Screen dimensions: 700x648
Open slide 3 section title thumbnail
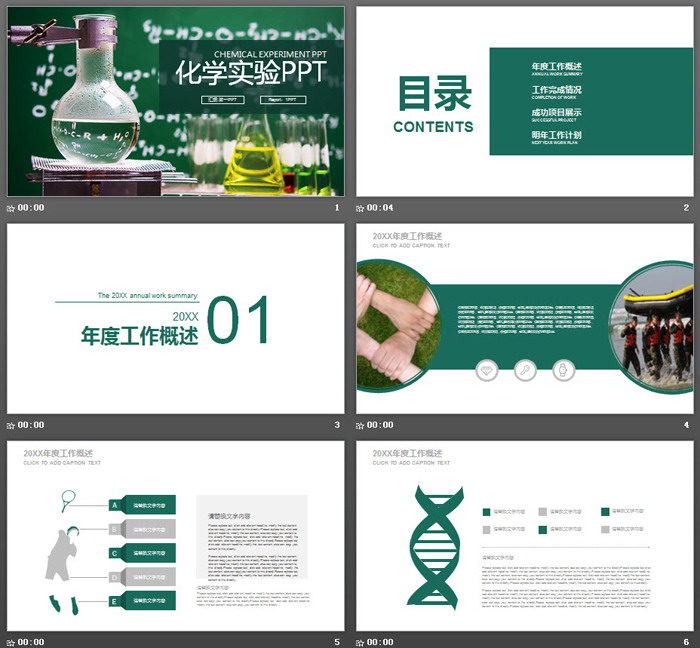(175, 319)
